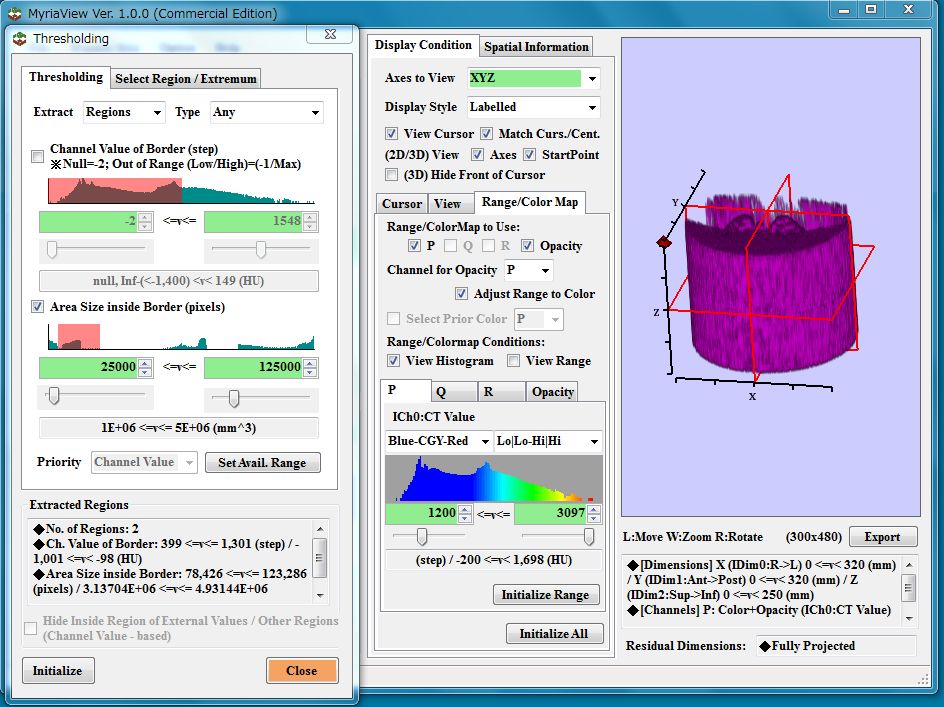944x707 pixels.
Task: Check the (3D) Hide Front of Cursor option
Action: click(x=392, y=174)
